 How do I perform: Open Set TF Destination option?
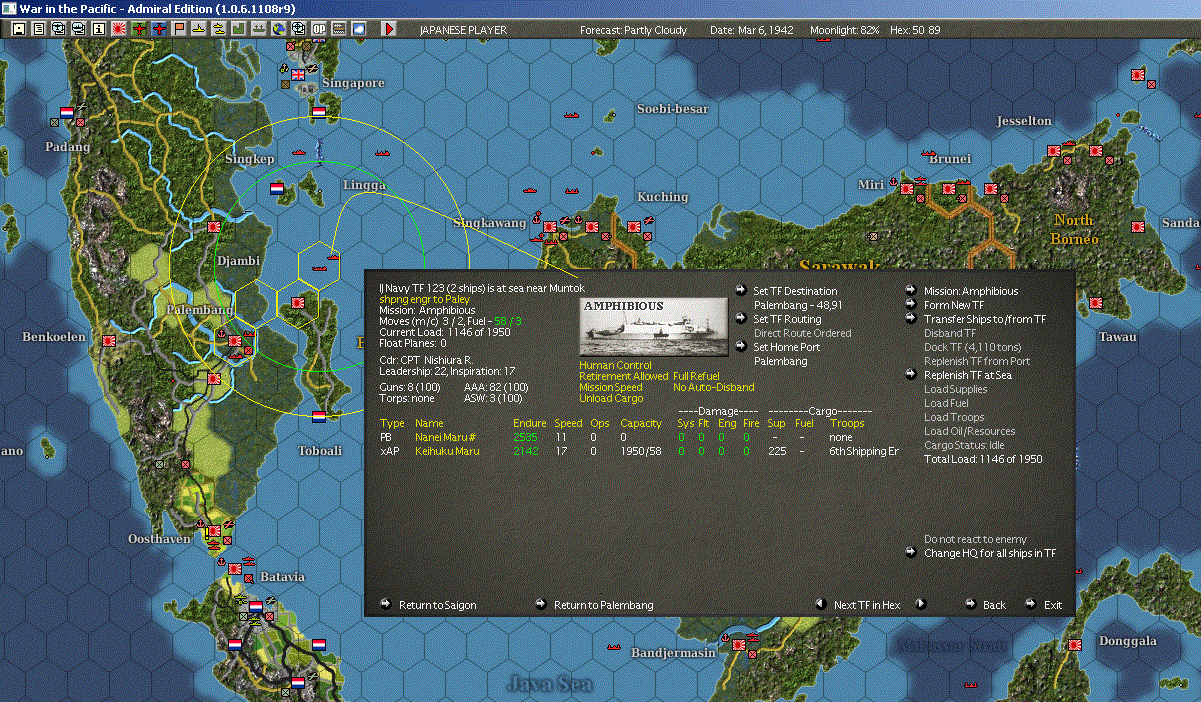click(795, 291)
